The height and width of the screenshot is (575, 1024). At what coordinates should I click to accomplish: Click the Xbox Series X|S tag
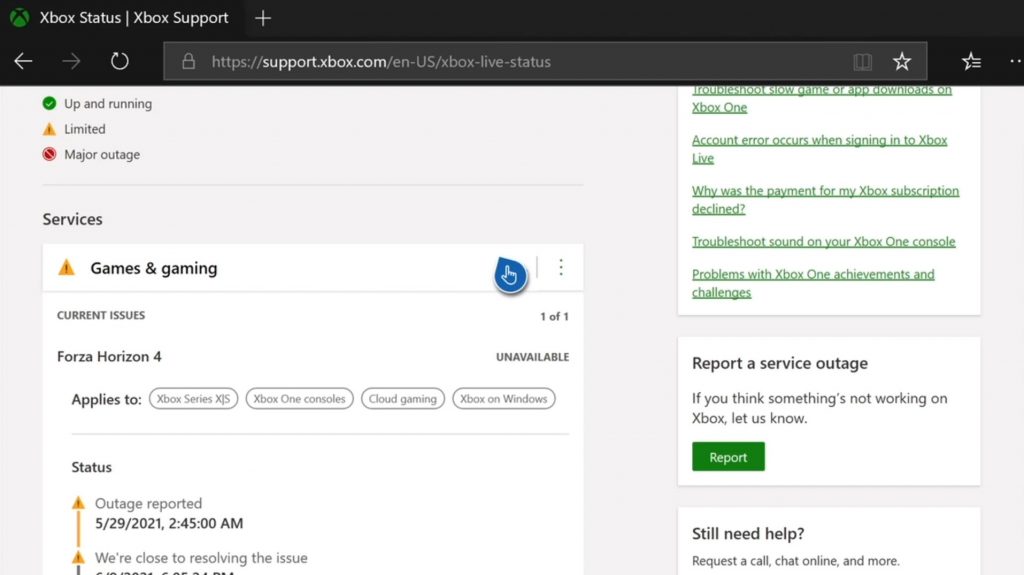(x=193, y=399)
